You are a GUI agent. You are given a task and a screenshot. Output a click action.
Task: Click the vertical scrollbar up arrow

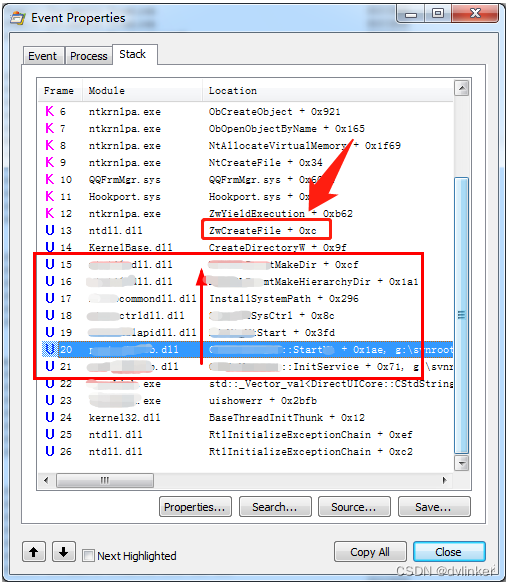(x=462, y=88)
